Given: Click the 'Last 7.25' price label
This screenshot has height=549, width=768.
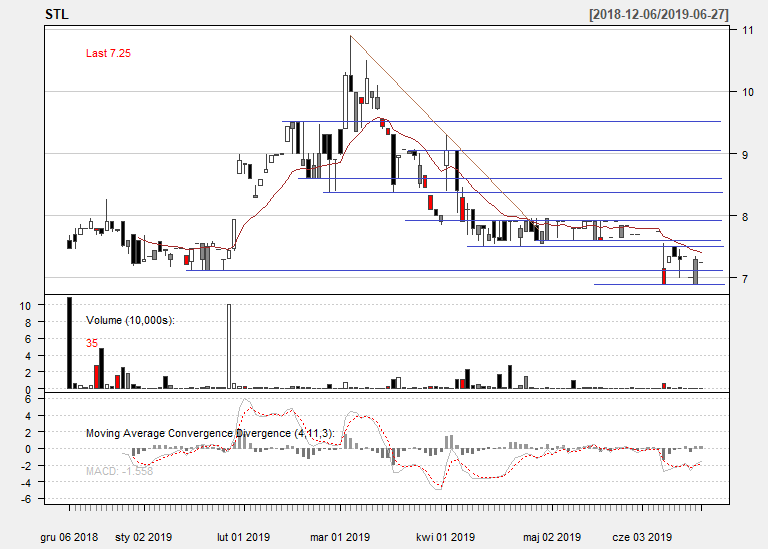Looking at the screenshot, I should click(108, 53).
